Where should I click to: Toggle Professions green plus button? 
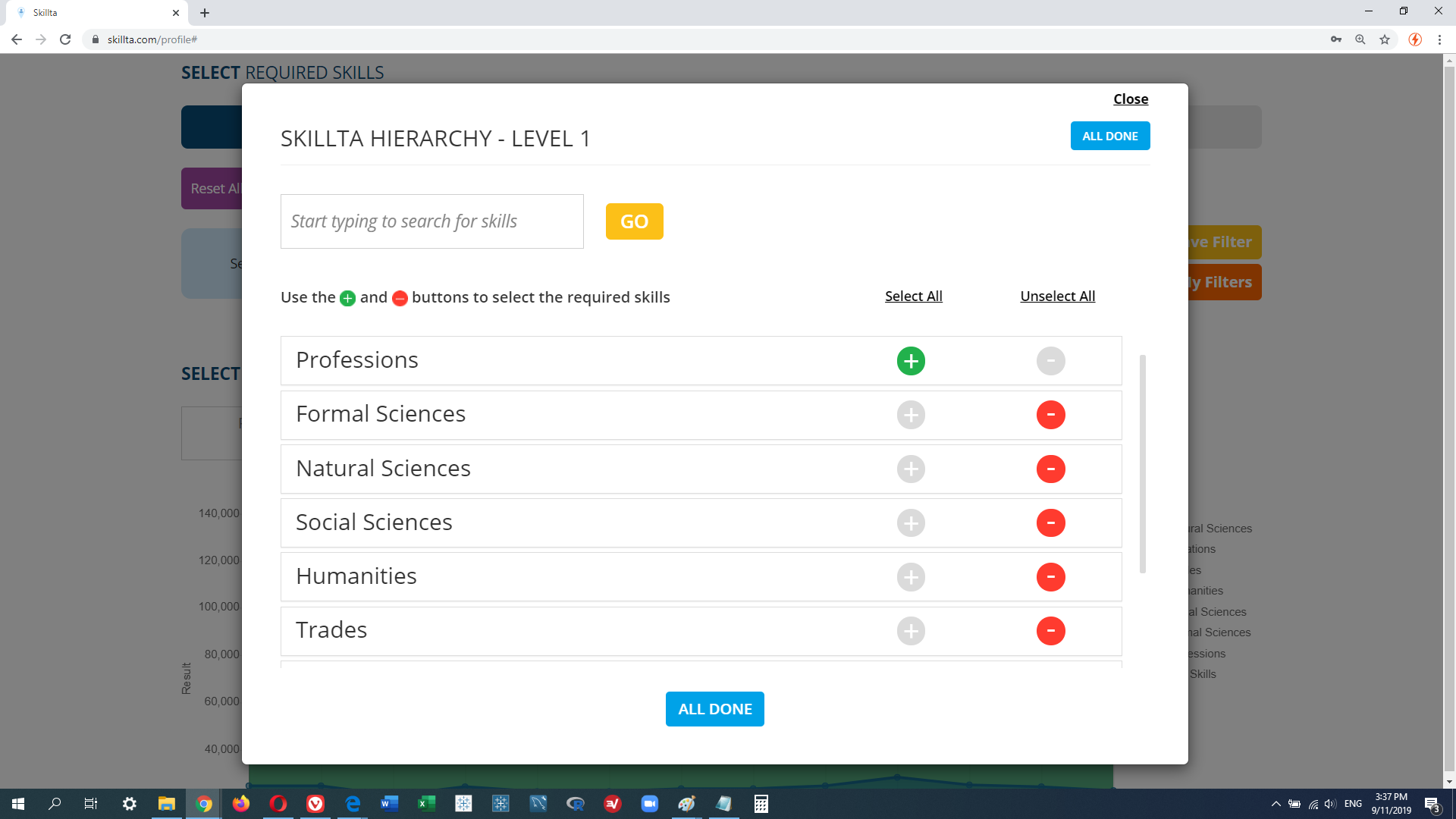coord(911,361)
